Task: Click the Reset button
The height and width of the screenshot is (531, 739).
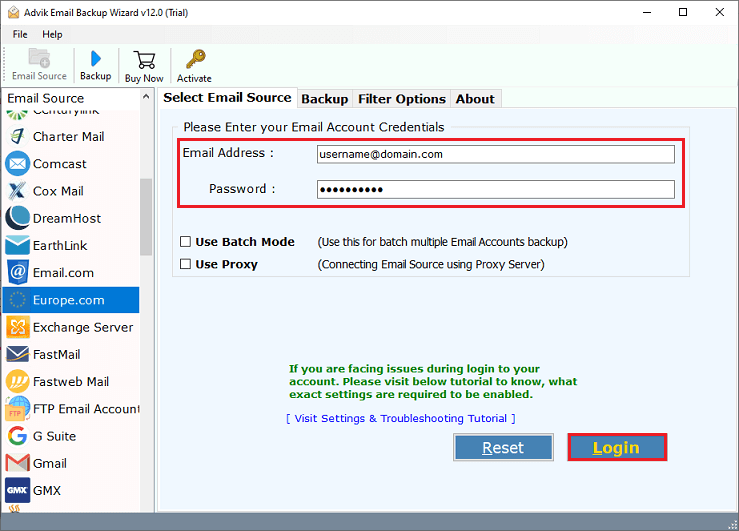Action: point(503,448)
